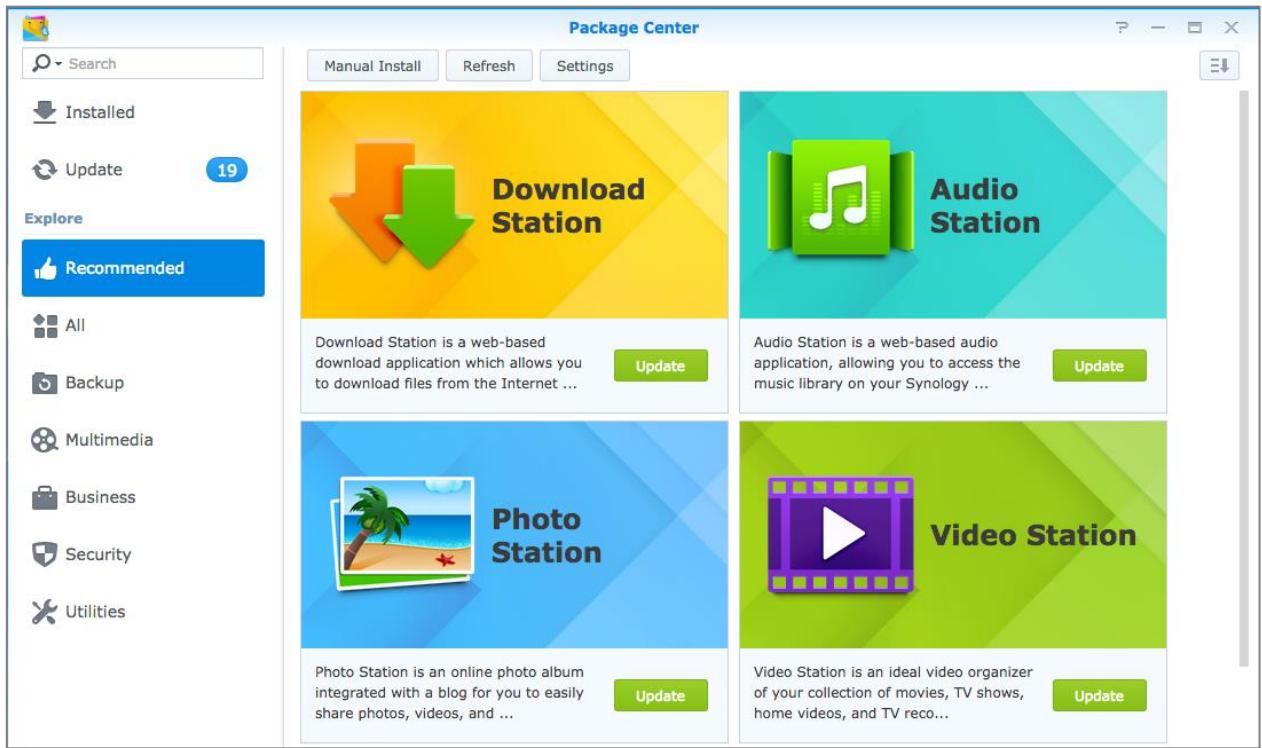Click the Download Station arrows icon

coord(400,204)
